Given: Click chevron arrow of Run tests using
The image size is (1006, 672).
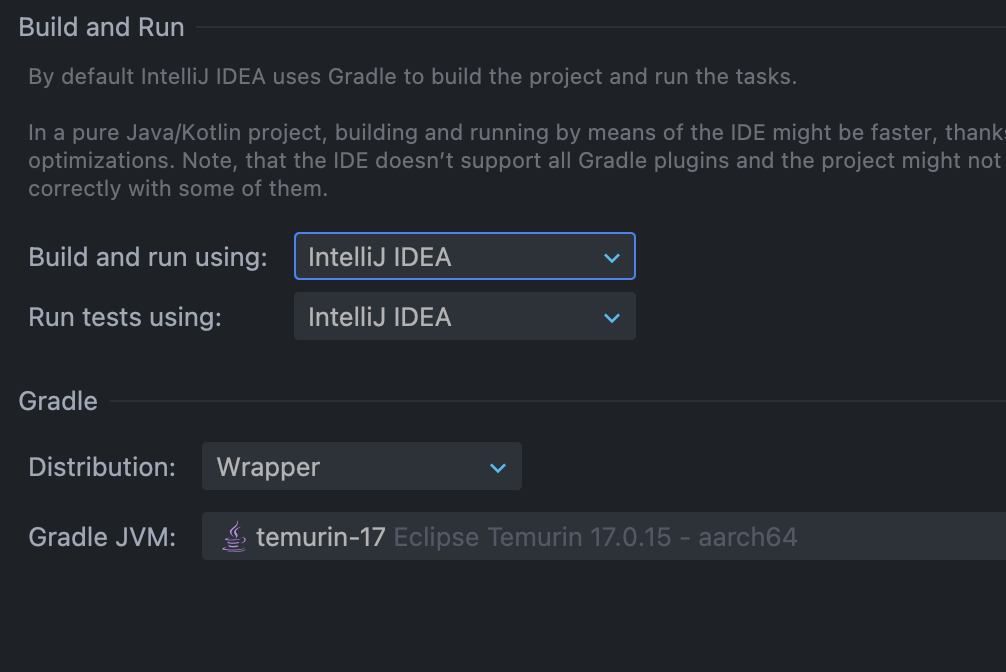Looking at the screenshot, I should [x=612, y=318].
